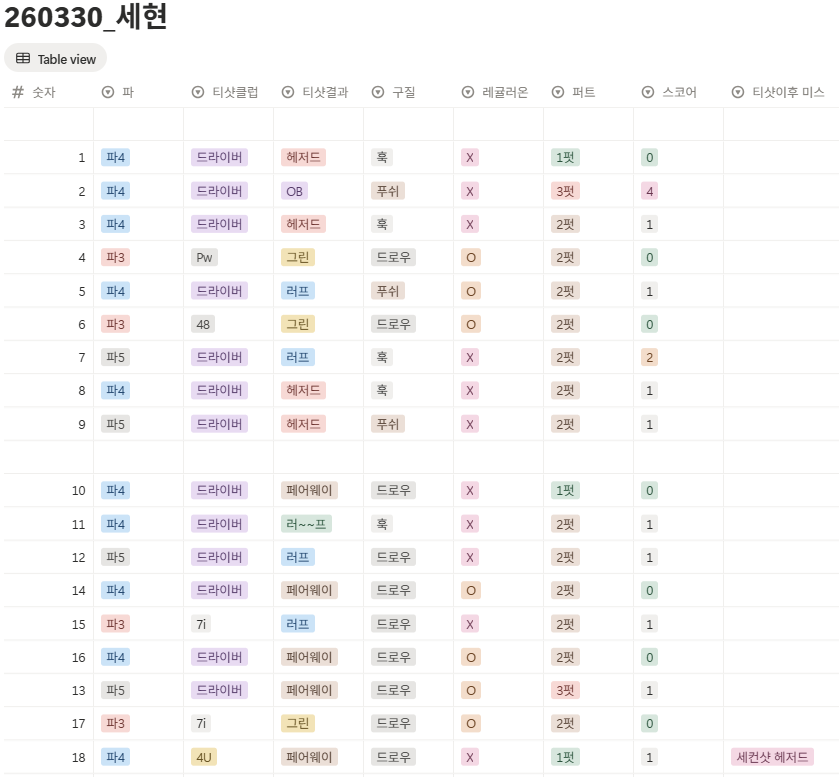Click the select icon beside 티샷결과 header
The height and width of the screenshot is (777, 839).
288,92
